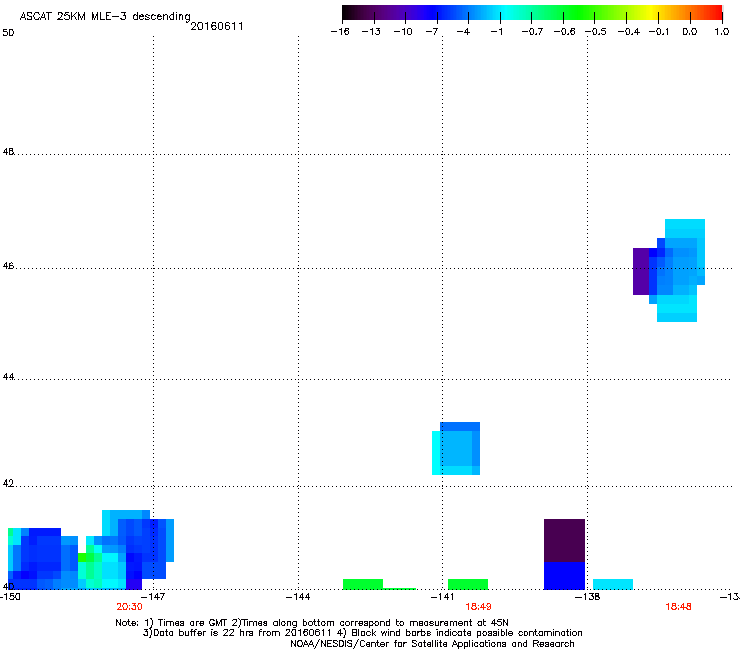740x650 pixels.
Task: Click the red end of color bar
Action: point(713,13)
